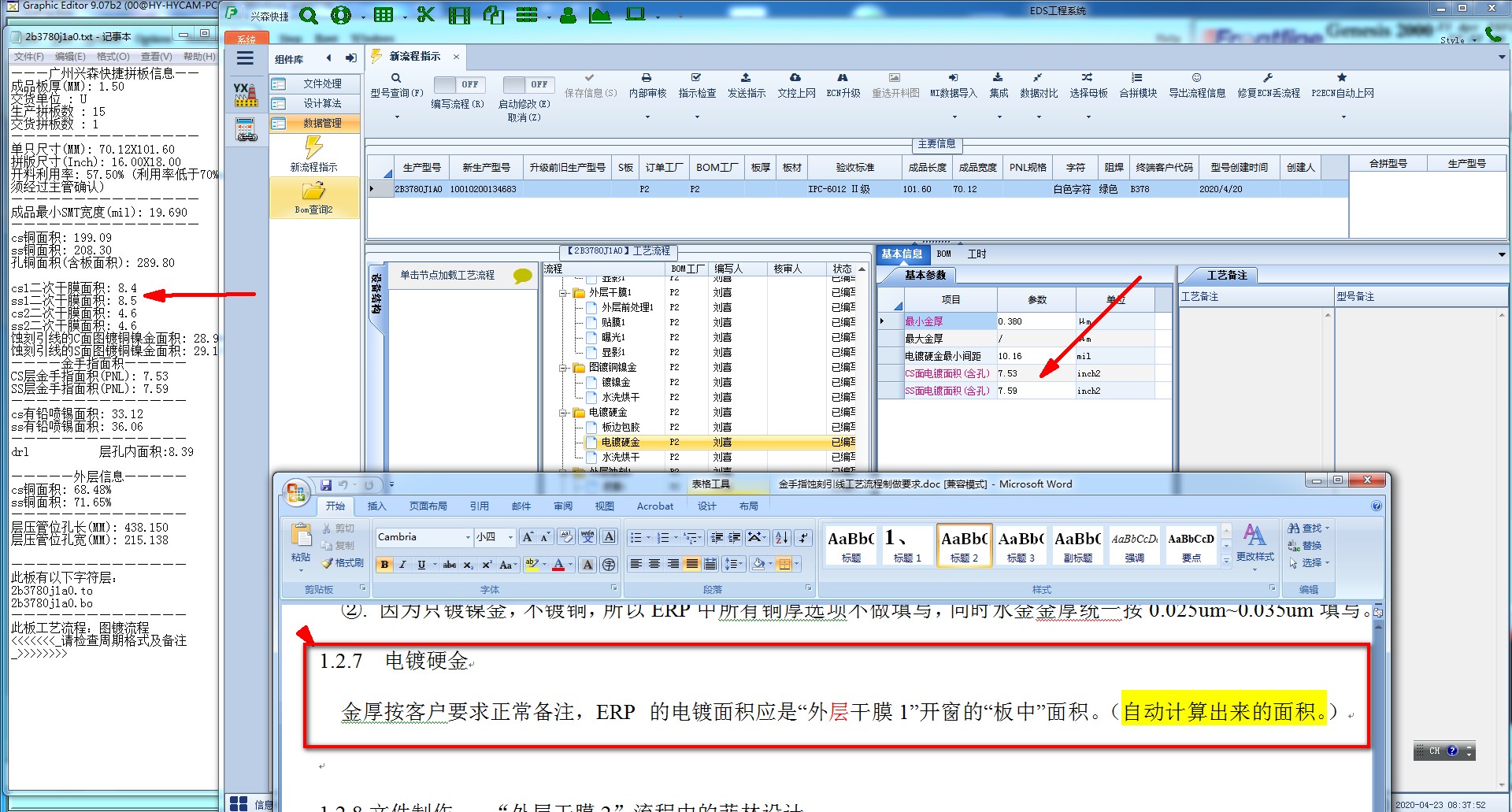This screenshot has width=1512, height=812.
Task: Open Notepad 格式(O) menu
Action: (113, 57)
